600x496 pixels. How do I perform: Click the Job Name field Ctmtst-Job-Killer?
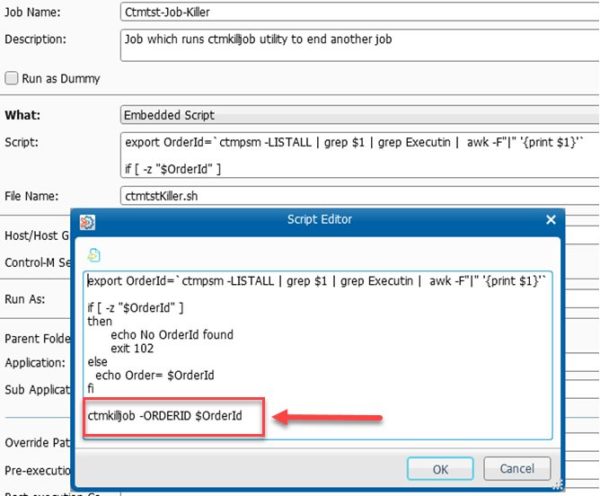(360, 12)
